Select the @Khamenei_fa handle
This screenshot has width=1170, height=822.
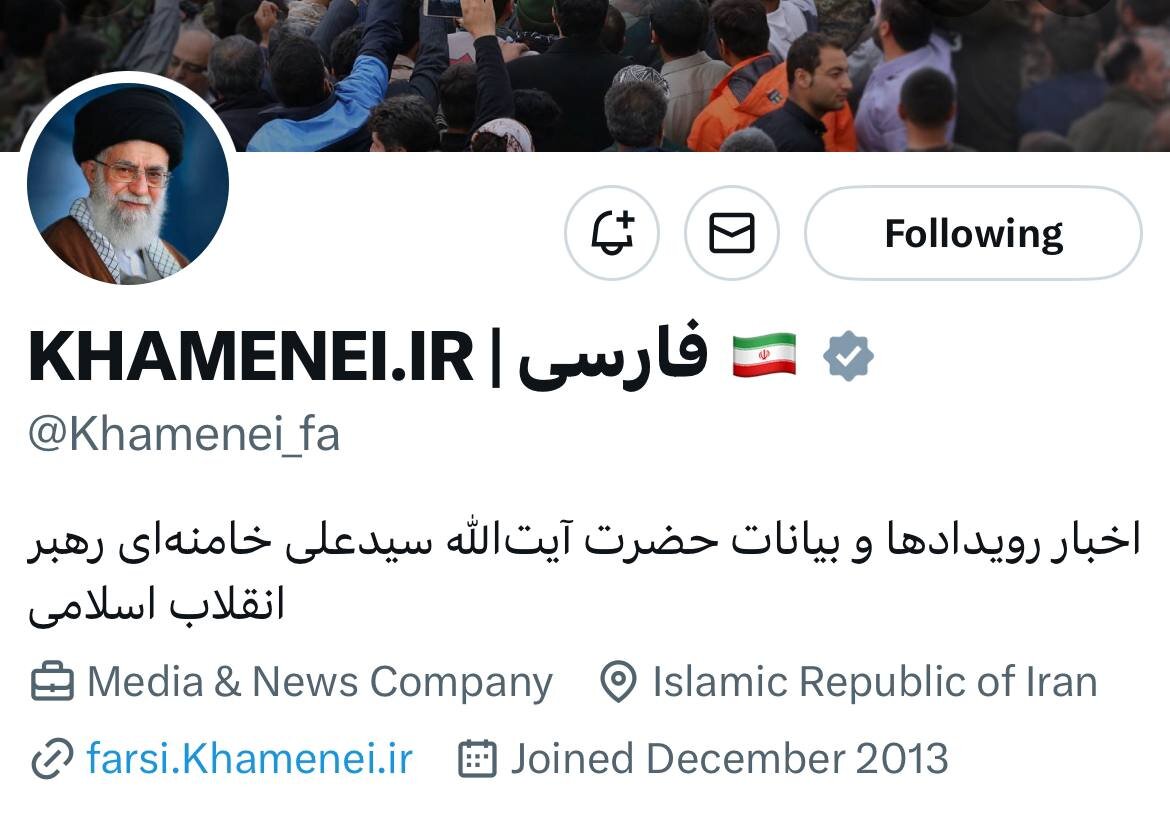[184, 434]
